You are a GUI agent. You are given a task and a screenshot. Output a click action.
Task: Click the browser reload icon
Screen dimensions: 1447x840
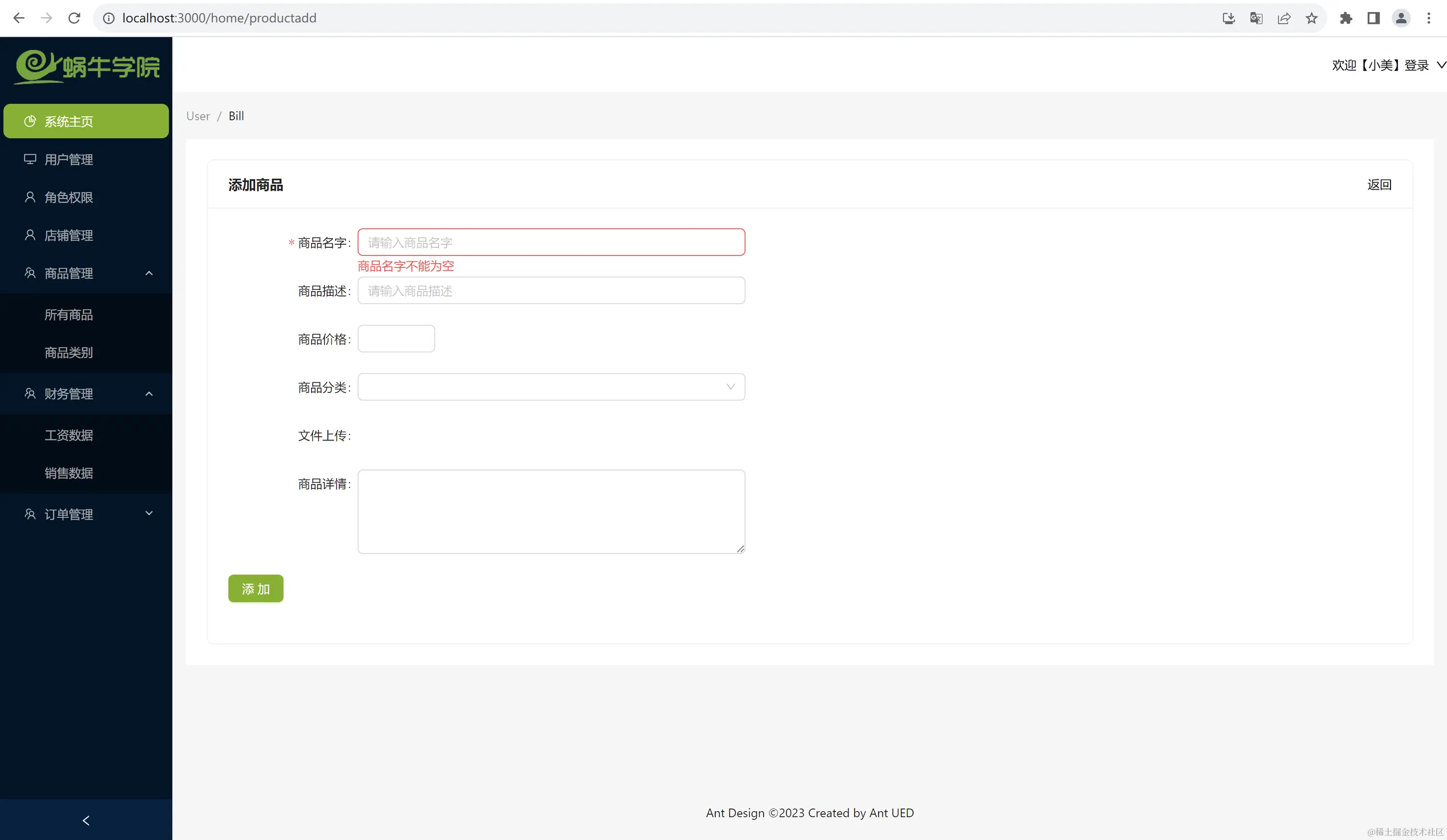coord(74,18)
